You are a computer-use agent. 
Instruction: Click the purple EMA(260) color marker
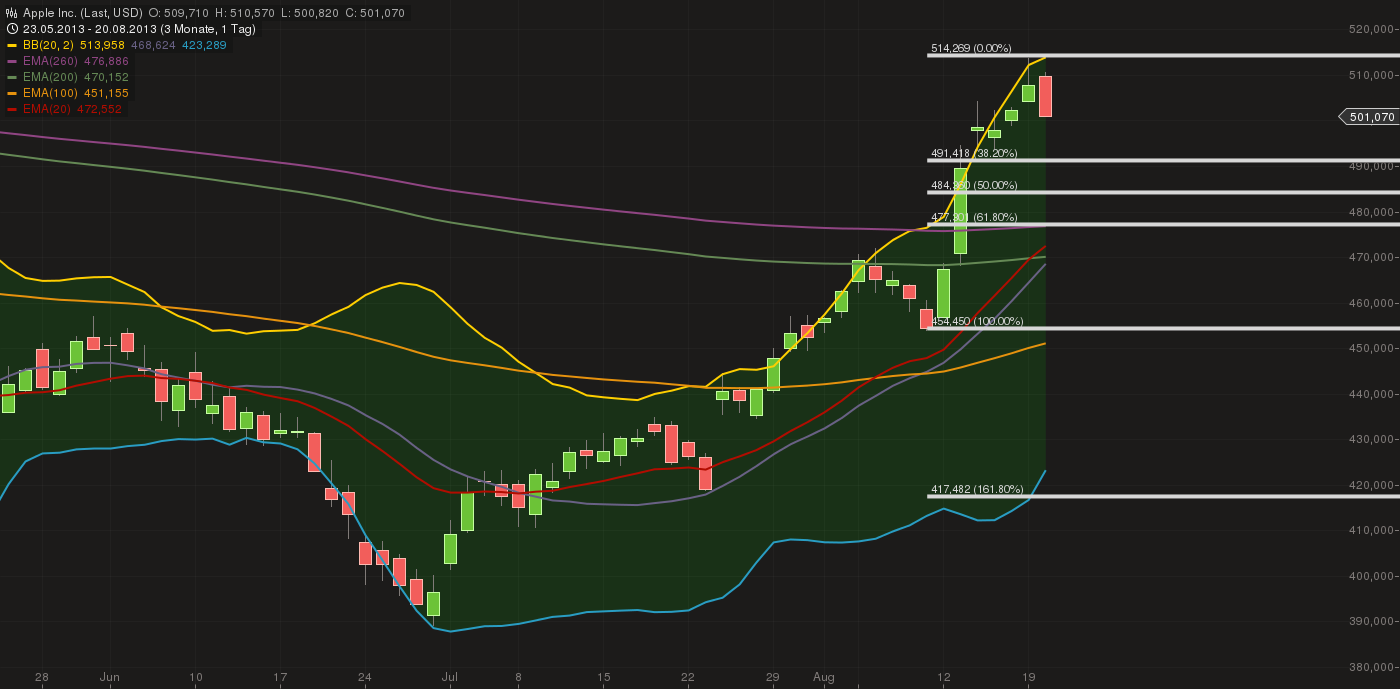click(11, 61)
